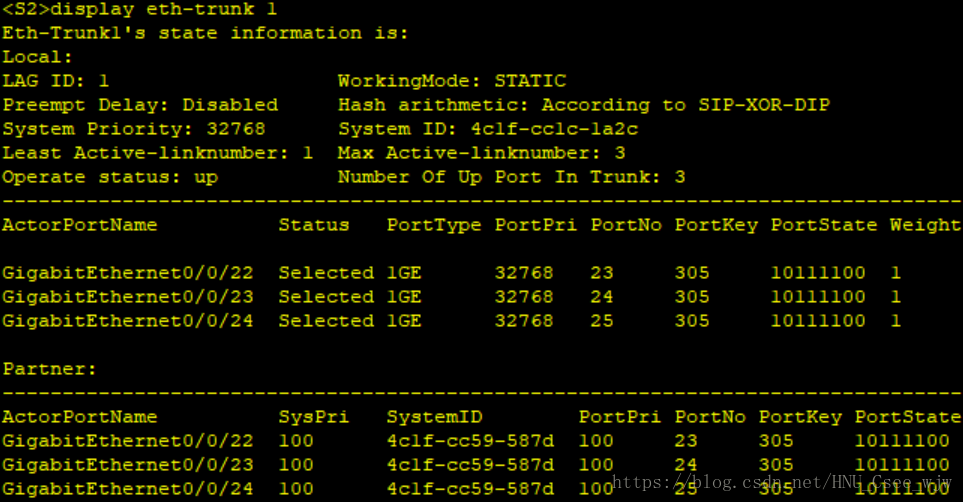Click the 'WorkingMode: STATIC' field
Screen dimensions: 963x502
click(451, 81)
